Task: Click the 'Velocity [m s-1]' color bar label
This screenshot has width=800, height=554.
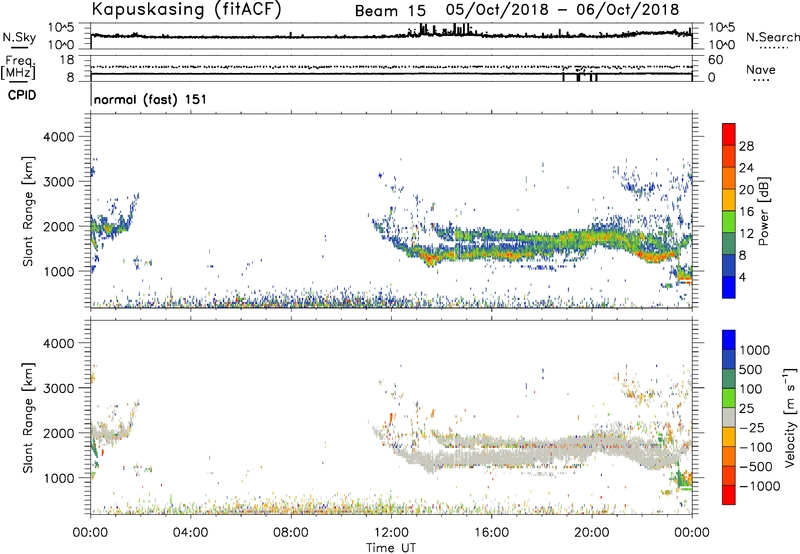Action: tap(790, 417)
